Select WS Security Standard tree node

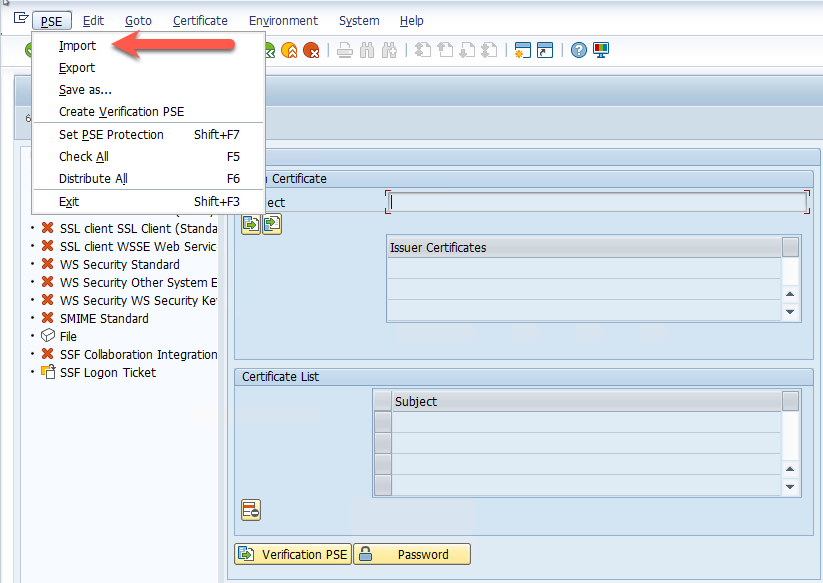click(119, 264)
